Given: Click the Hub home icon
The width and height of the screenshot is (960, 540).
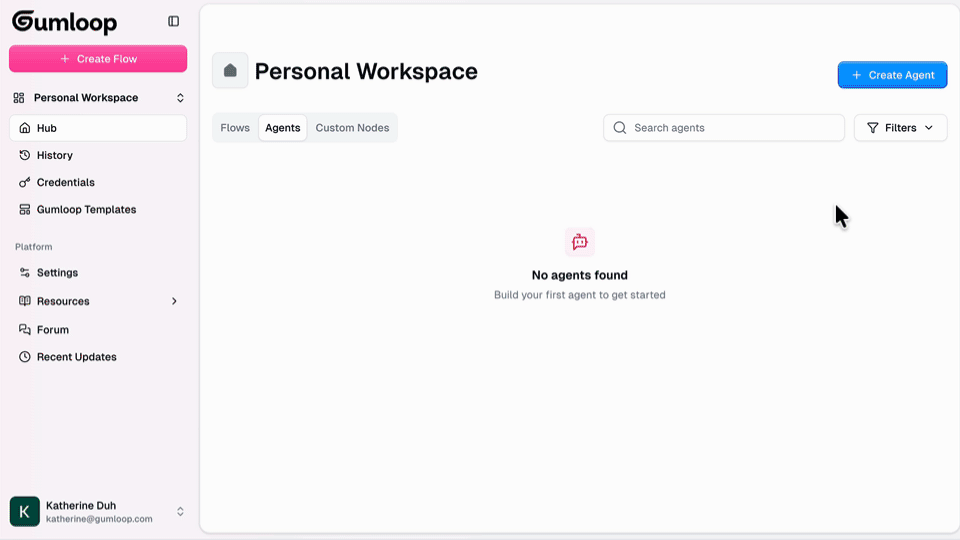Looking at the screenshot, I should click(24, 128).
